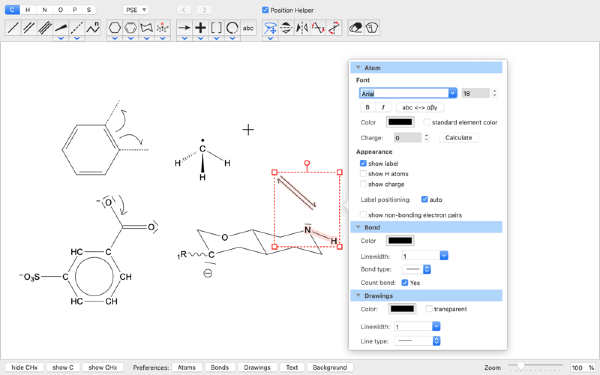
Task: Toggle Count bond Yes checkbox
Action: coord(405,283)
